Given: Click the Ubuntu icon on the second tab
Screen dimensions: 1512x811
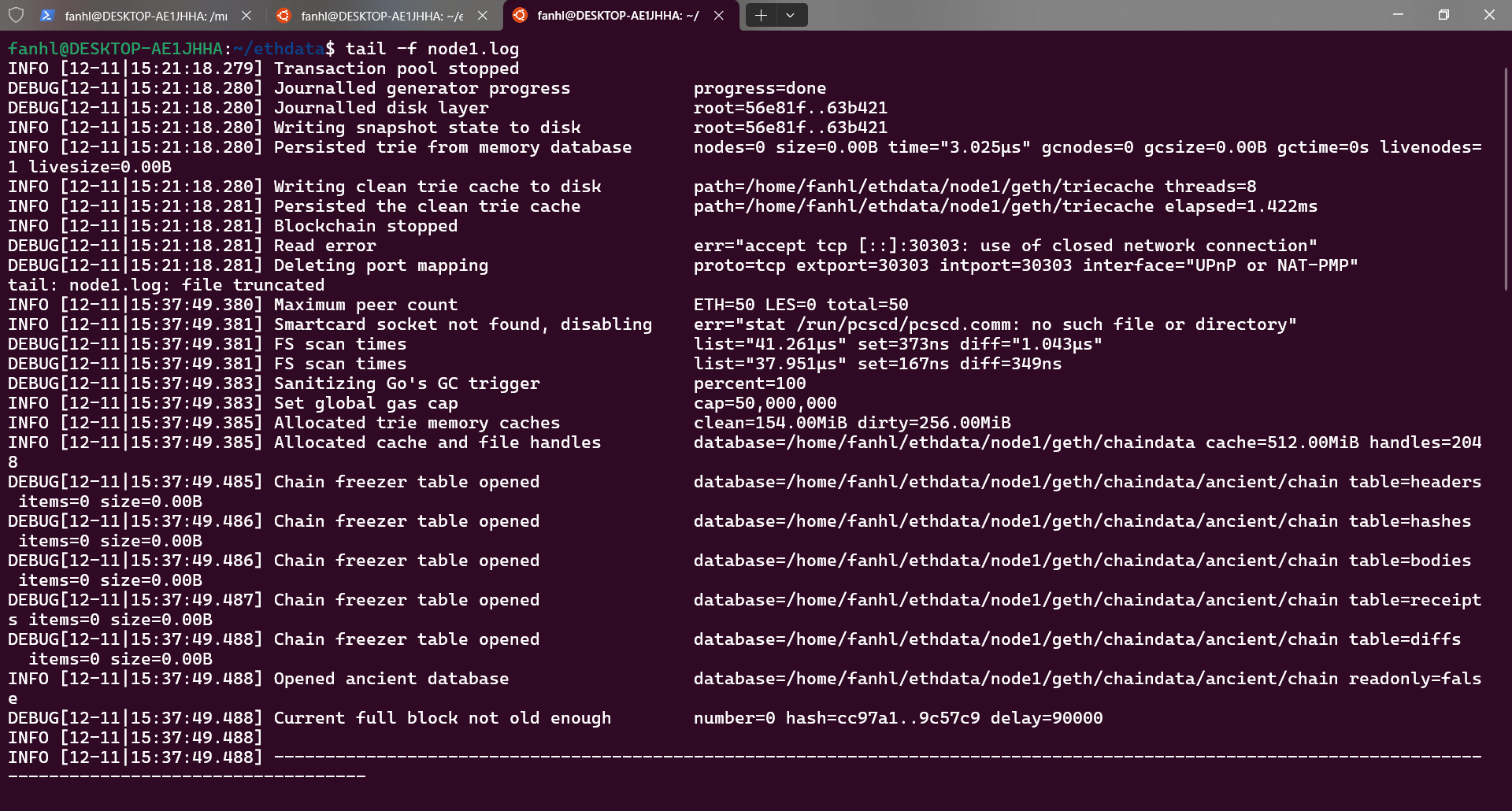Looking at the screenshot, I should (283, 15).
